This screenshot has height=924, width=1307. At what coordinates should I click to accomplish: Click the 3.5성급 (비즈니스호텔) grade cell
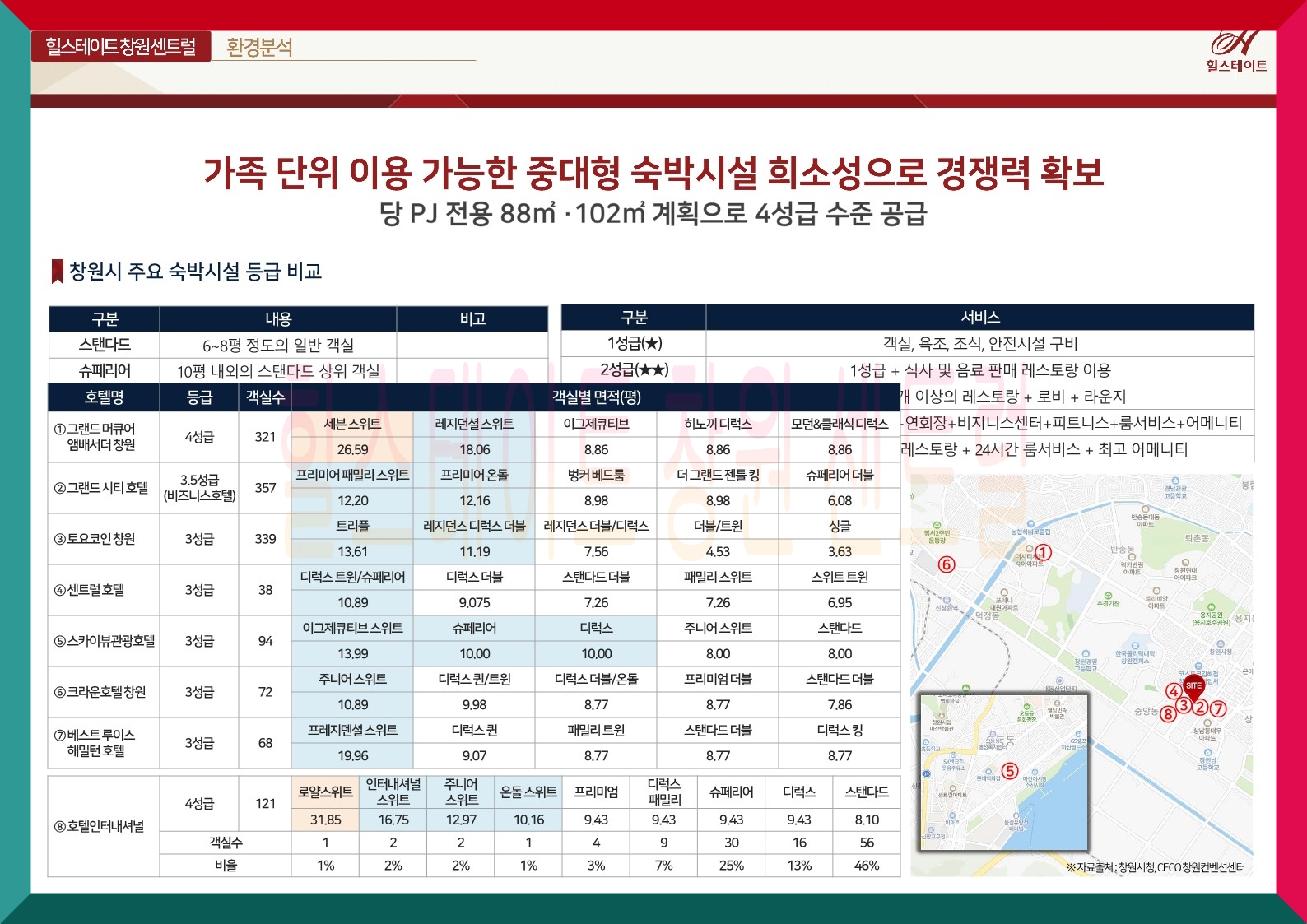tap(199, 488)
